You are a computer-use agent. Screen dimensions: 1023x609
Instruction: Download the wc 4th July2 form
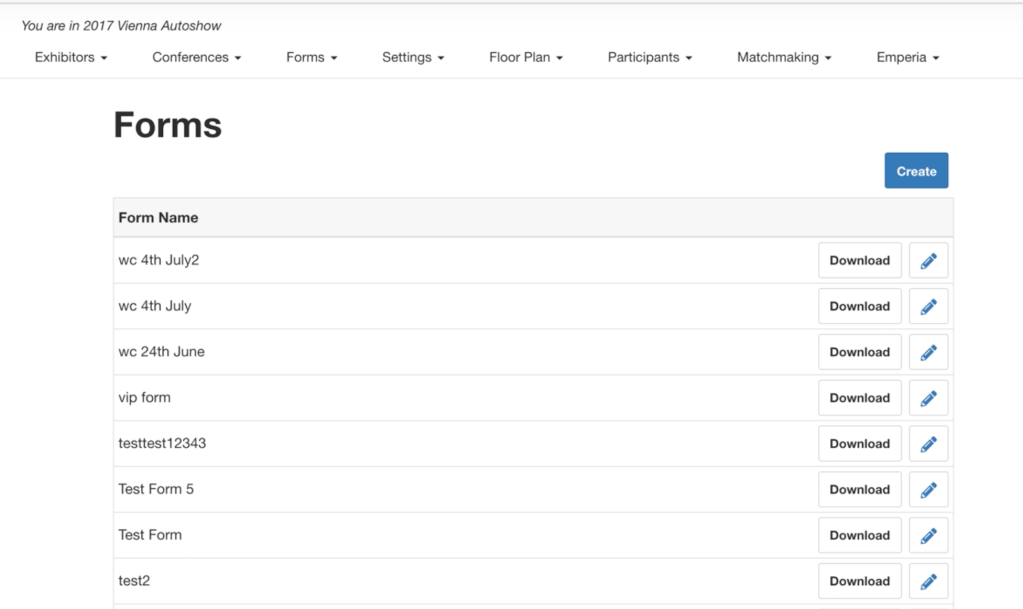tap(859, 261)
